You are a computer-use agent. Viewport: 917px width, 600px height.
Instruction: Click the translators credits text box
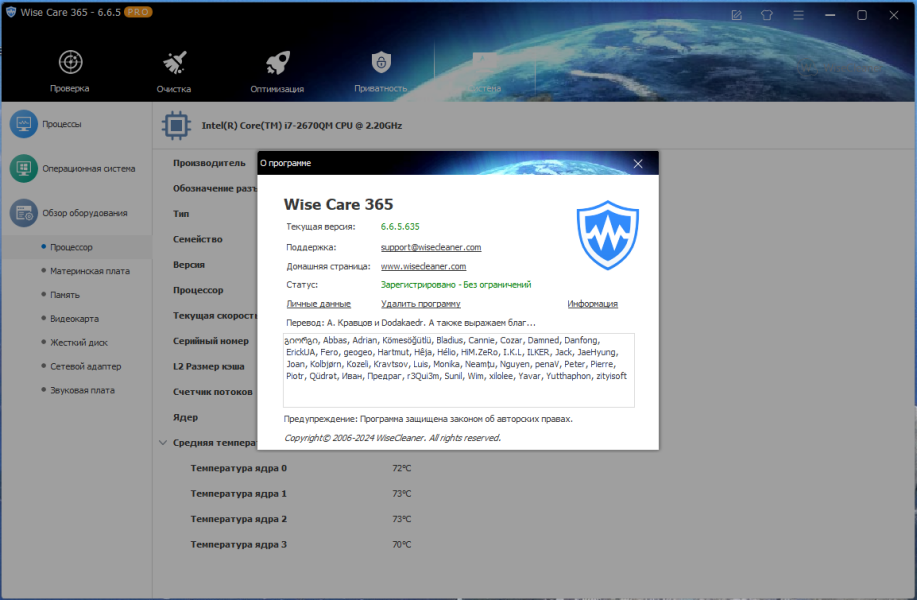pos(458,370)
